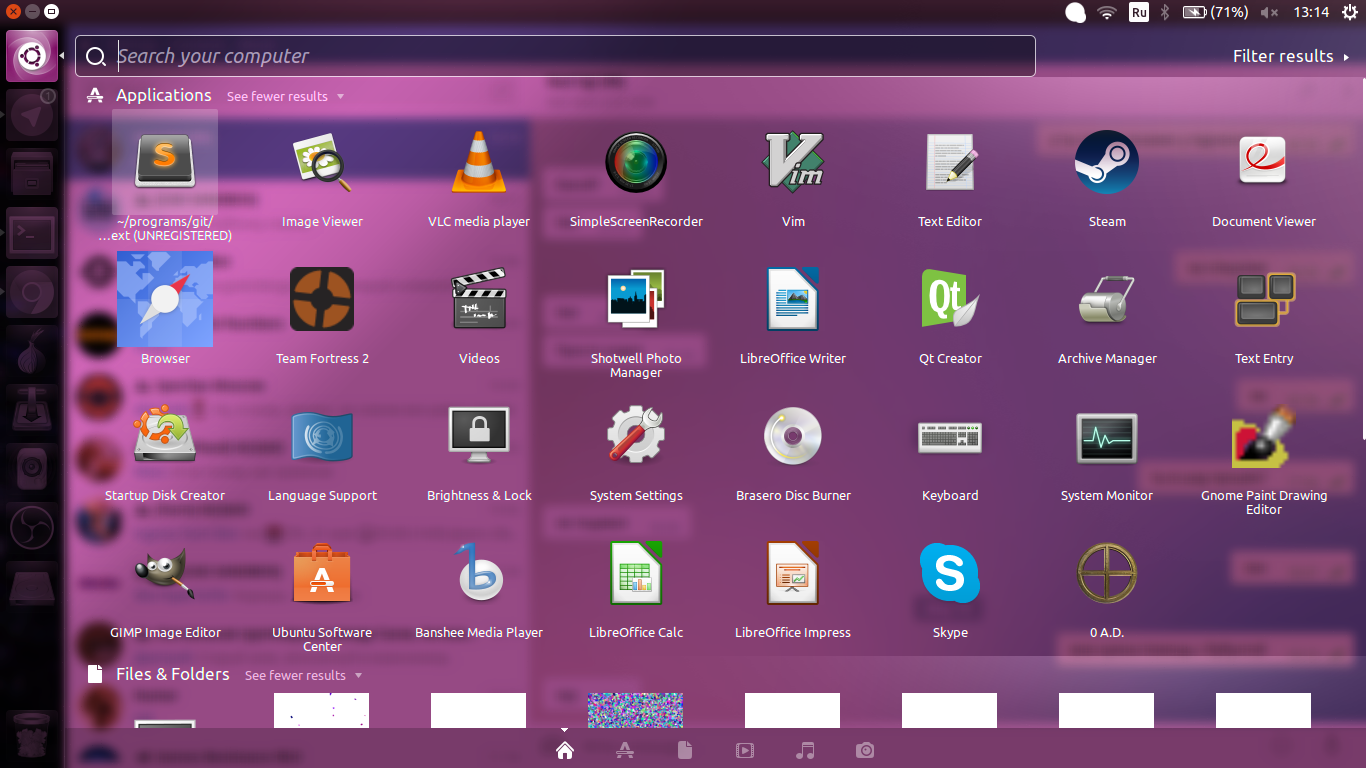Launch 0 A.D. game
1366x768 pixels.
point(1107,572)
